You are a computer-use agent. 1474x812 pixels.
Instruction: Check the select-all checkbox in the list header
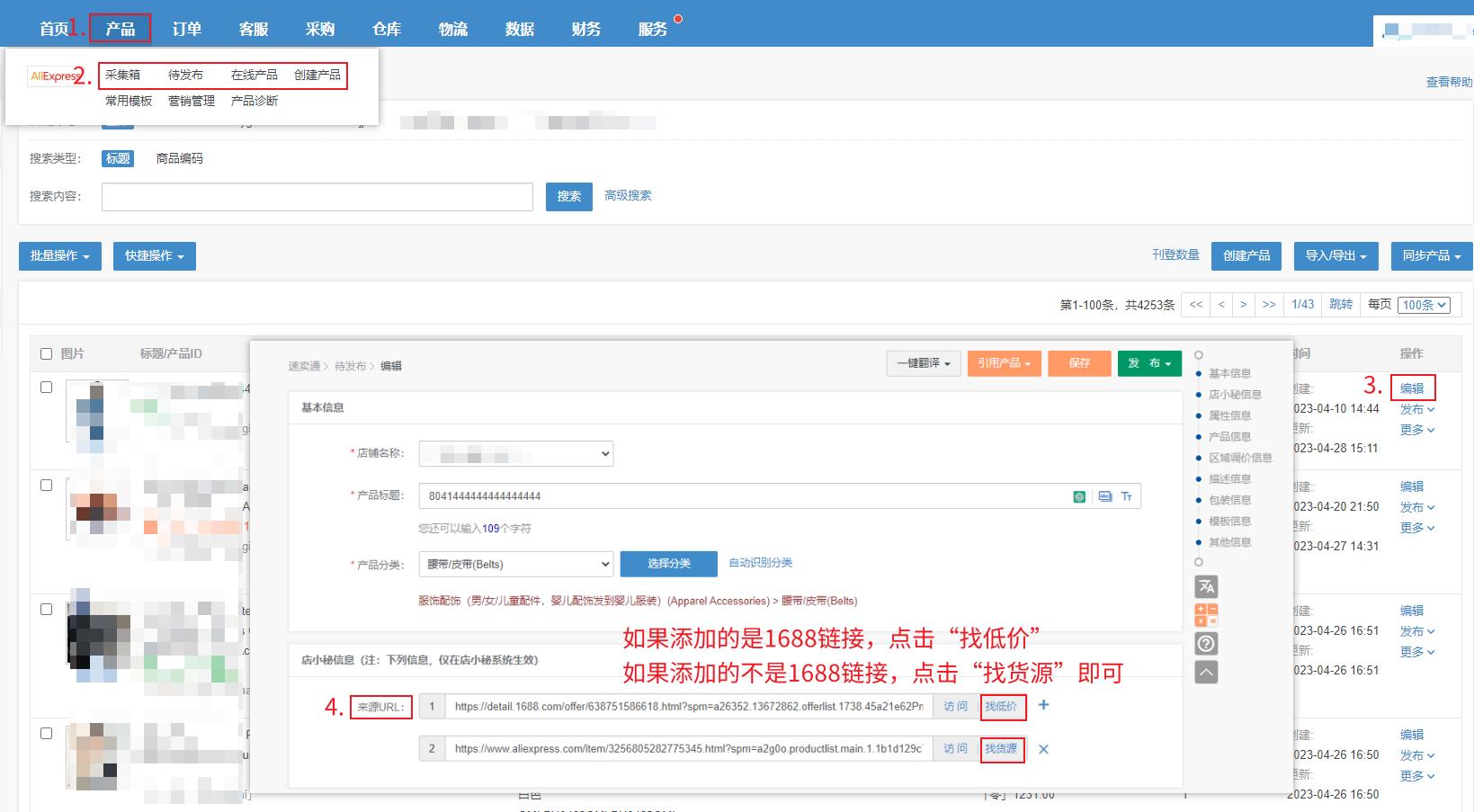click(x=46, y=353)
